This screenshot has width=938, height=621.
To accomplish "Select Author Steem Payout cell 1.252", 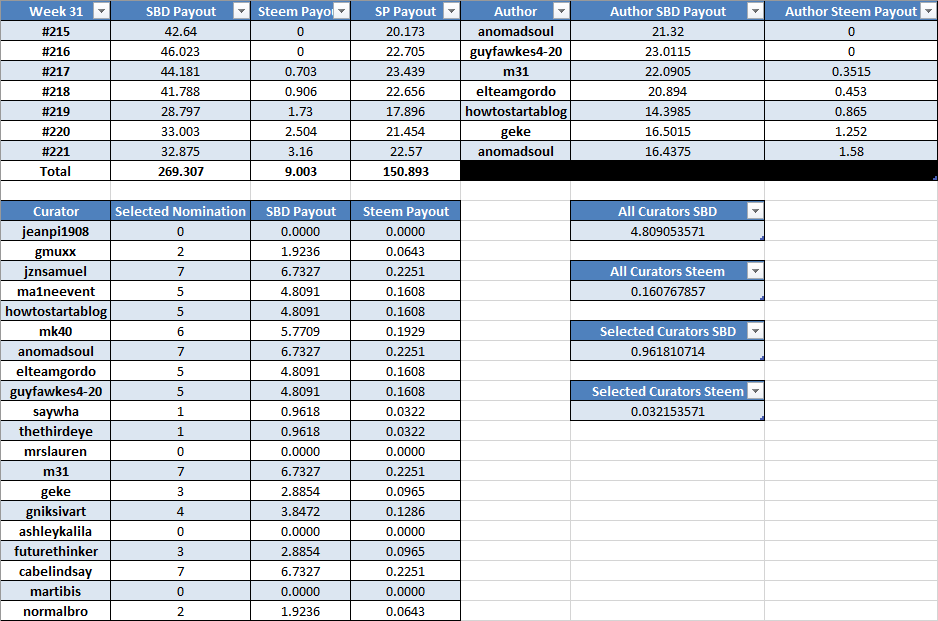I will click(851, 132).
